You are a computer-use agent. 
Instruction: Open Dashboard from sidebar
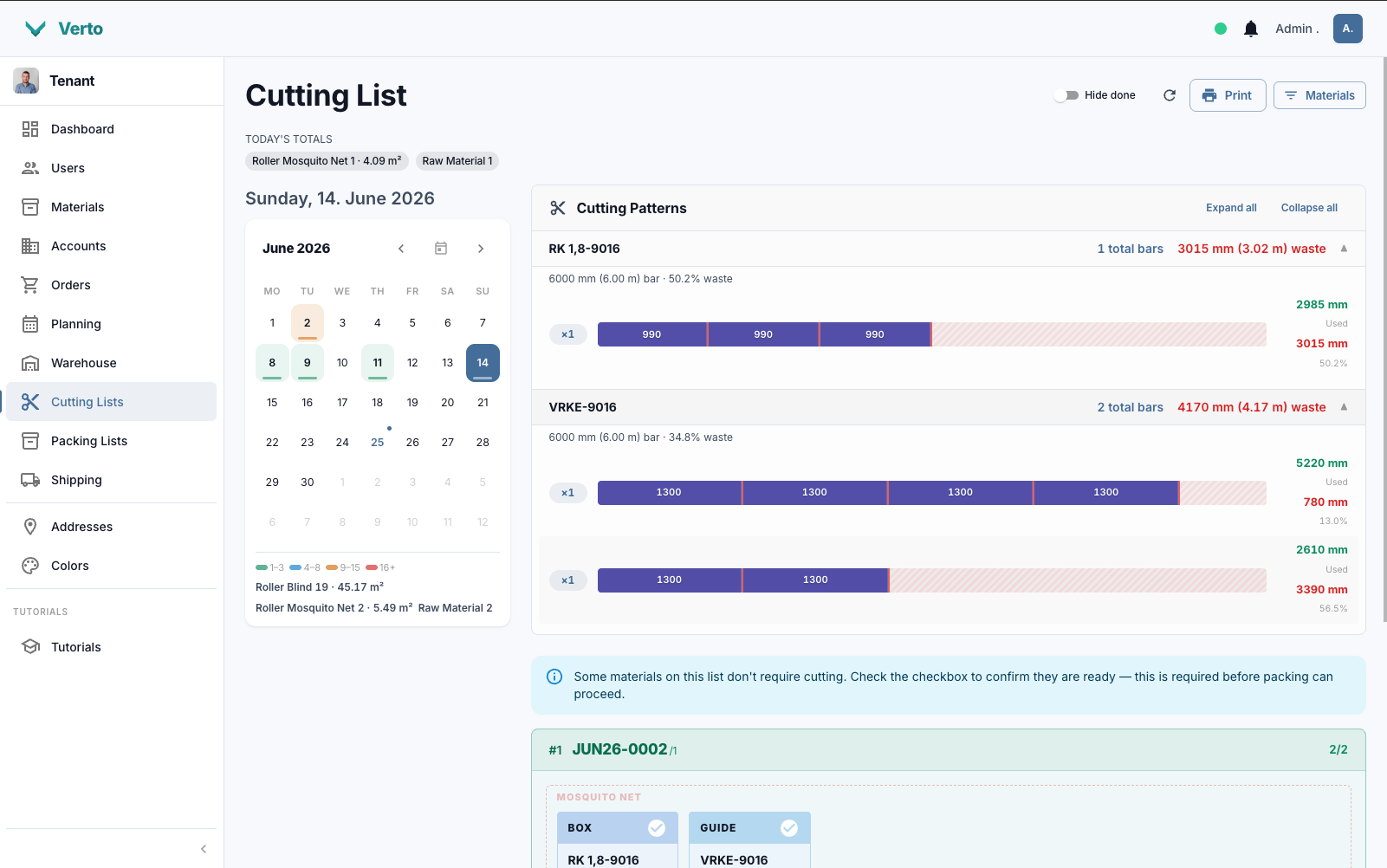(111, 129)
